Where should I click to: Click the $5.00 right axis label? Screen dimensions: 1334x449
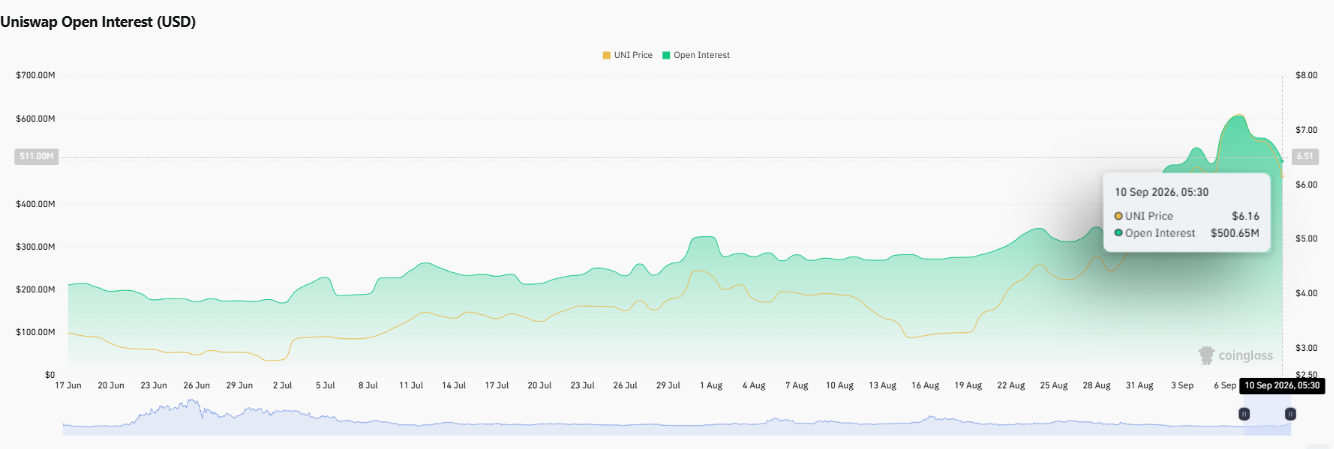point(1306,239)
